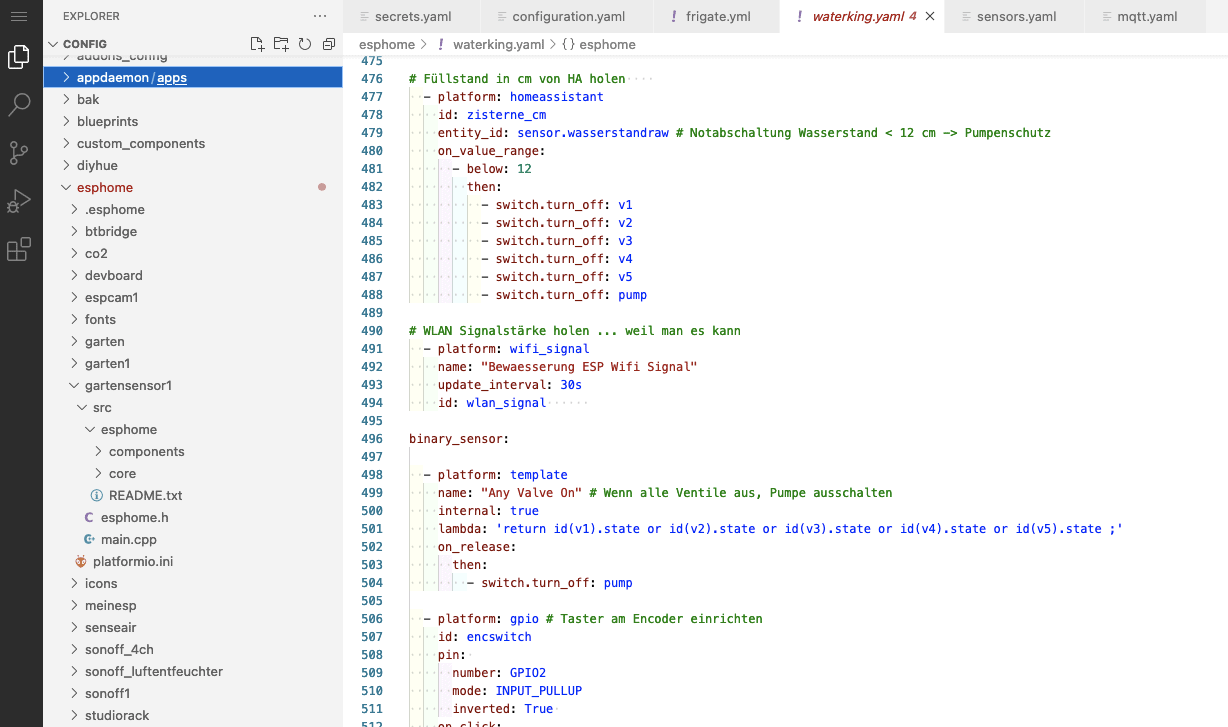Create a new folder in Explorer
The height and width of the screenshot is (727, 1228).
tap(281, 44)
